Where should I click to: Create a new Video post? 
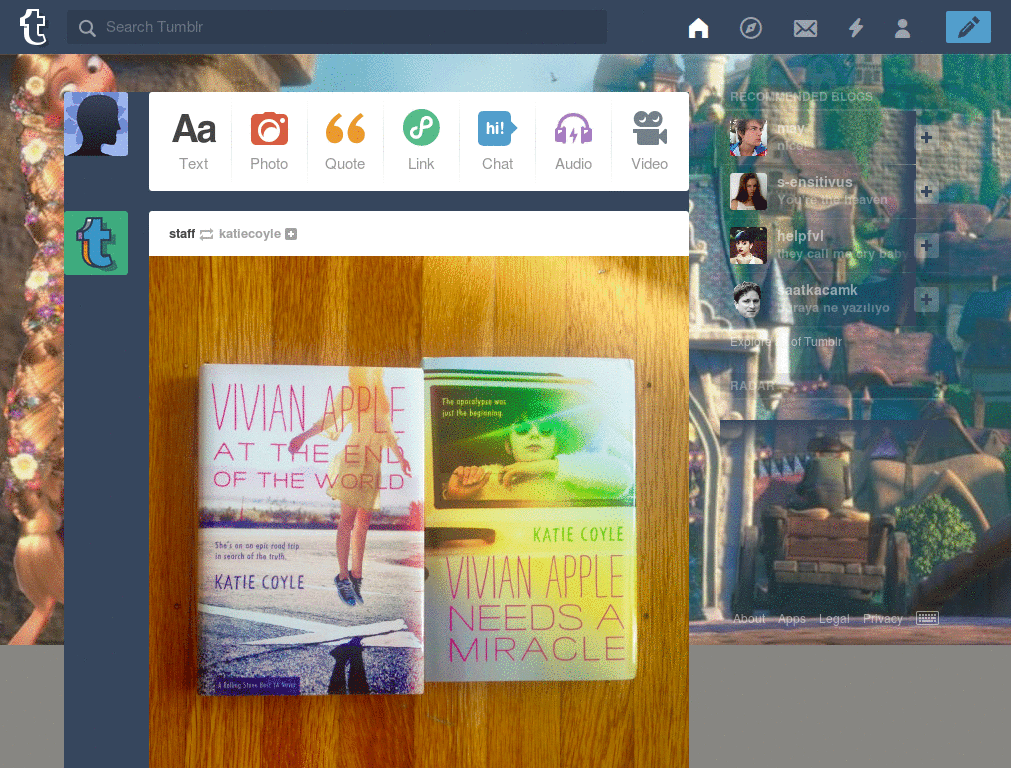click(x=649, y=141)
